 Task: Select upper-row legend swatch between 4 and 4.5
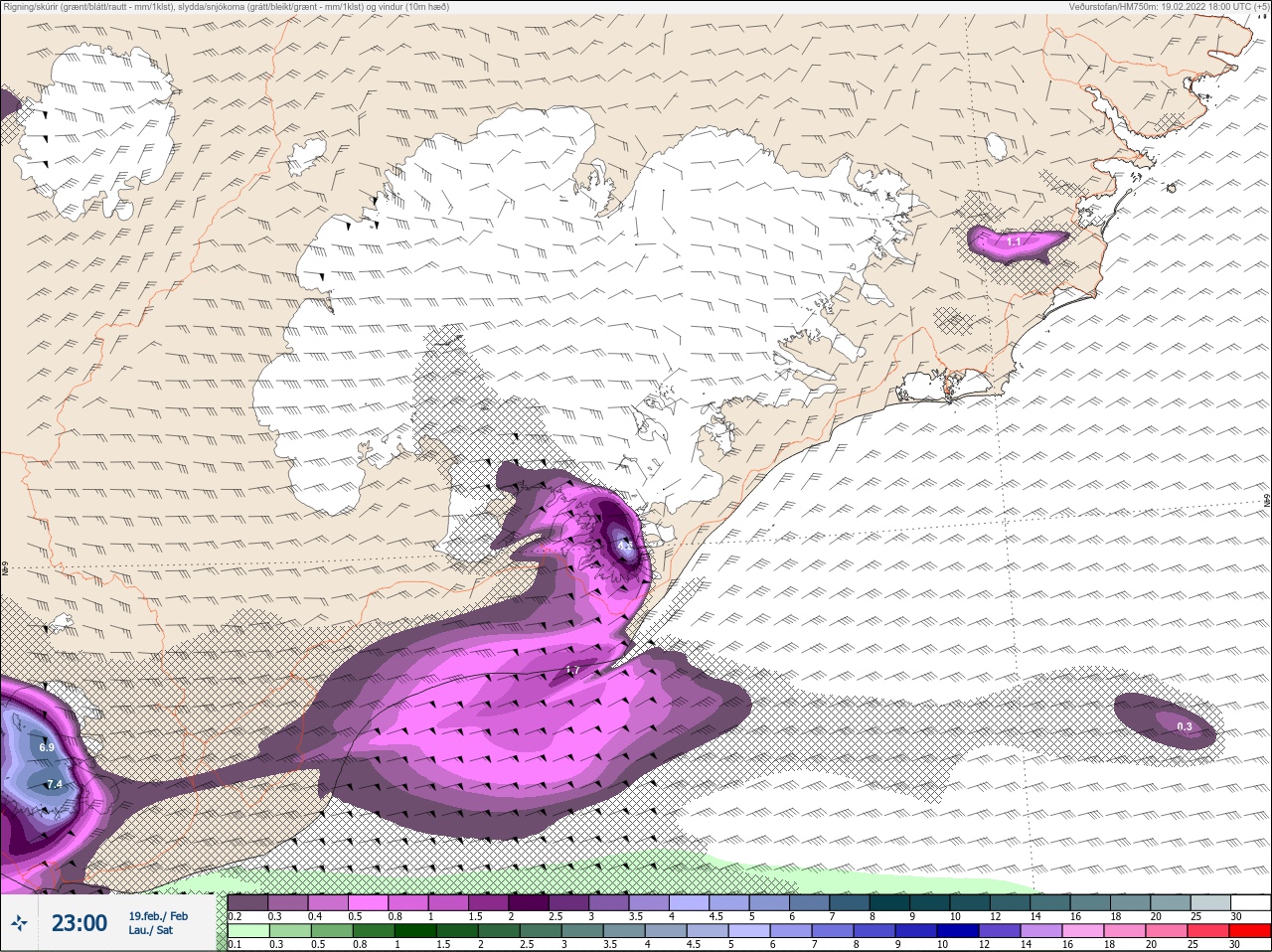pyautogui.click(x=691, y=903)
